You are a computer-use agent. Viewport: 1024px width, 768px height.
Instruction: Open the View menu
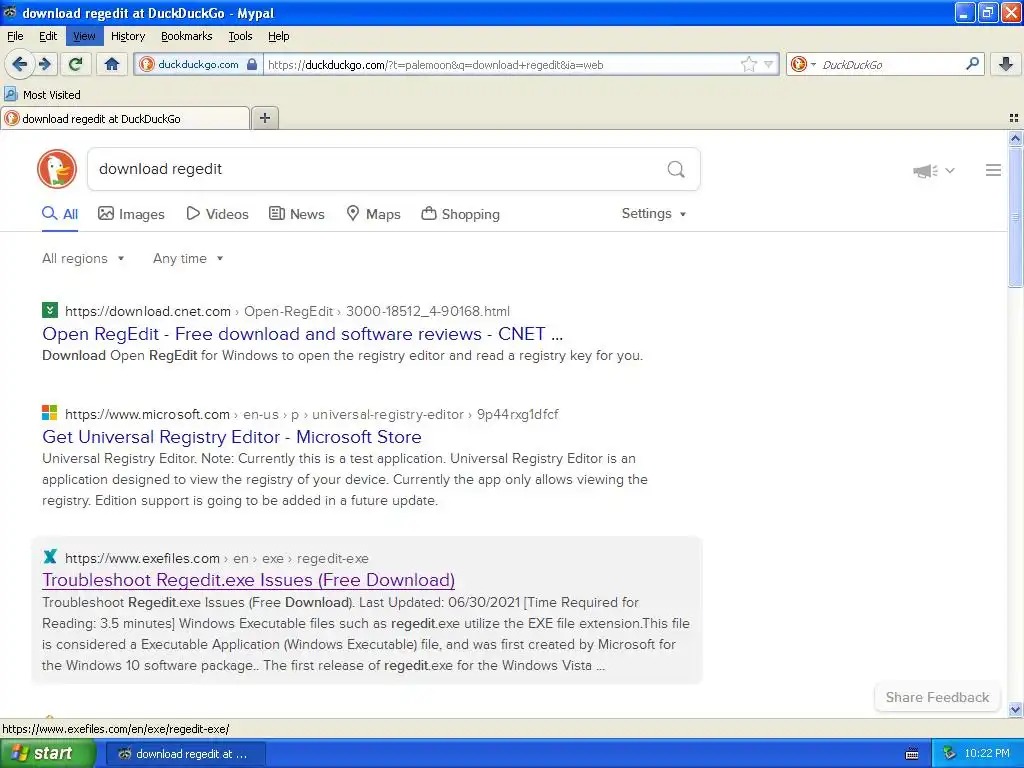click(x=84, y=36)
